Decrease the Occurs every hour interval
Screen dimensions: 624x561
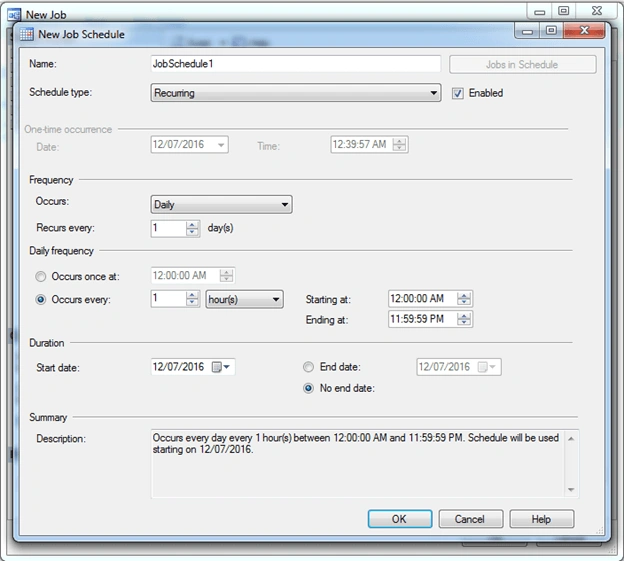click(192, 302)
